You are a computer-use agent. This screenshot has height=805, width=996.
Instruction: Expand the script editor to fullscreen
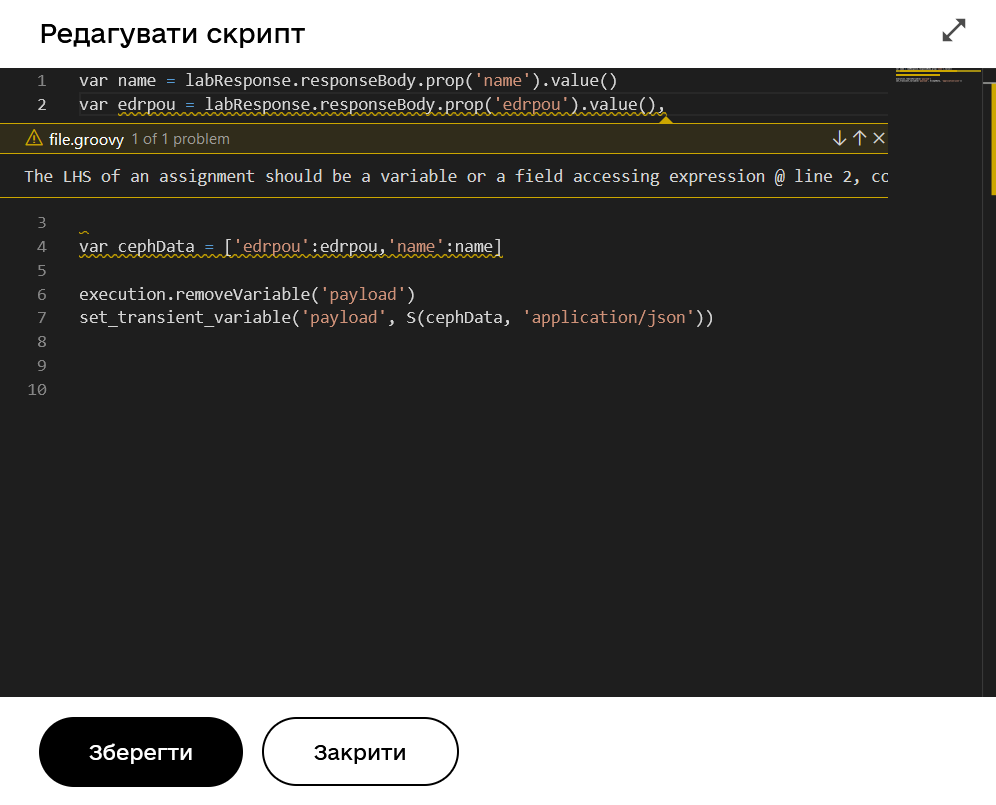(953, 30)
